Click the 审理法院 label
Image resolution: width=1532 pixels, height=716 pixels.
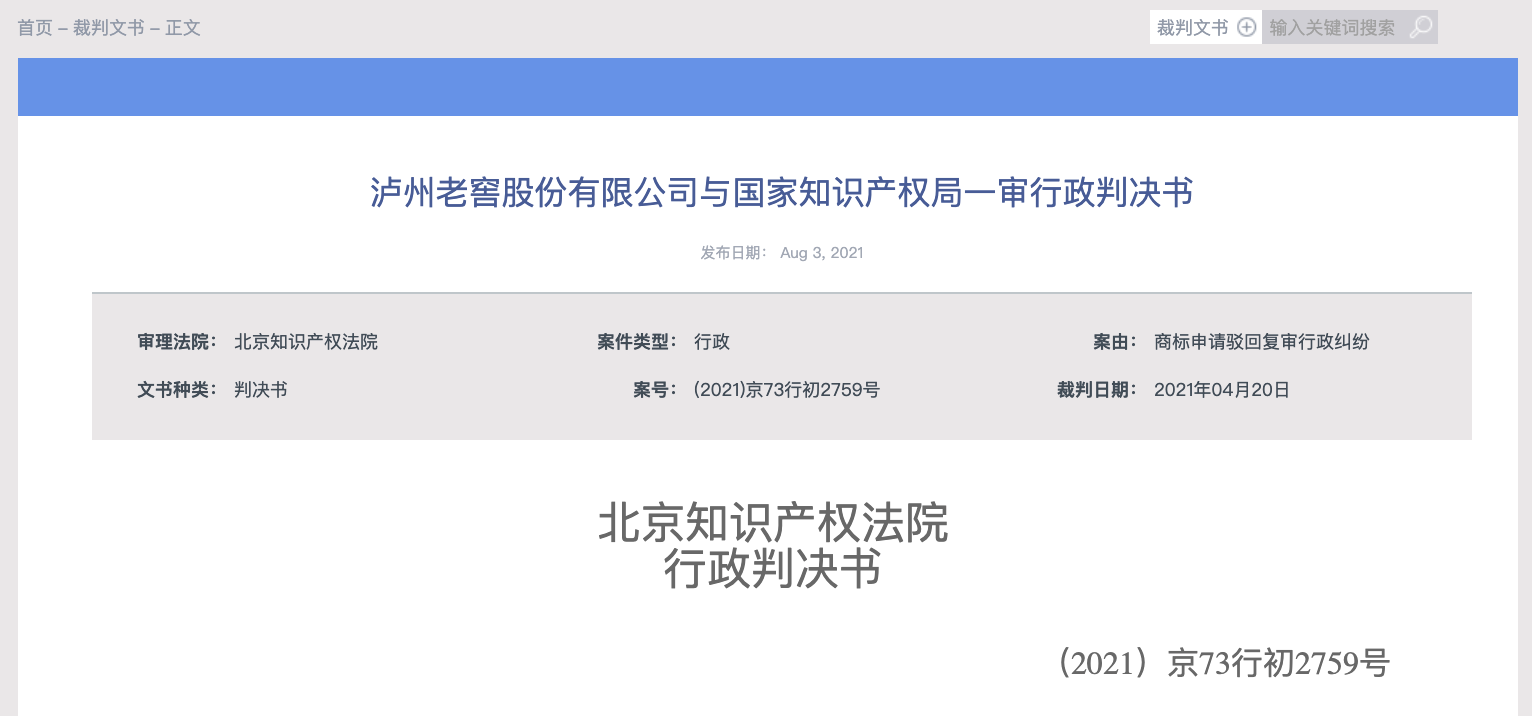[177, 342]
